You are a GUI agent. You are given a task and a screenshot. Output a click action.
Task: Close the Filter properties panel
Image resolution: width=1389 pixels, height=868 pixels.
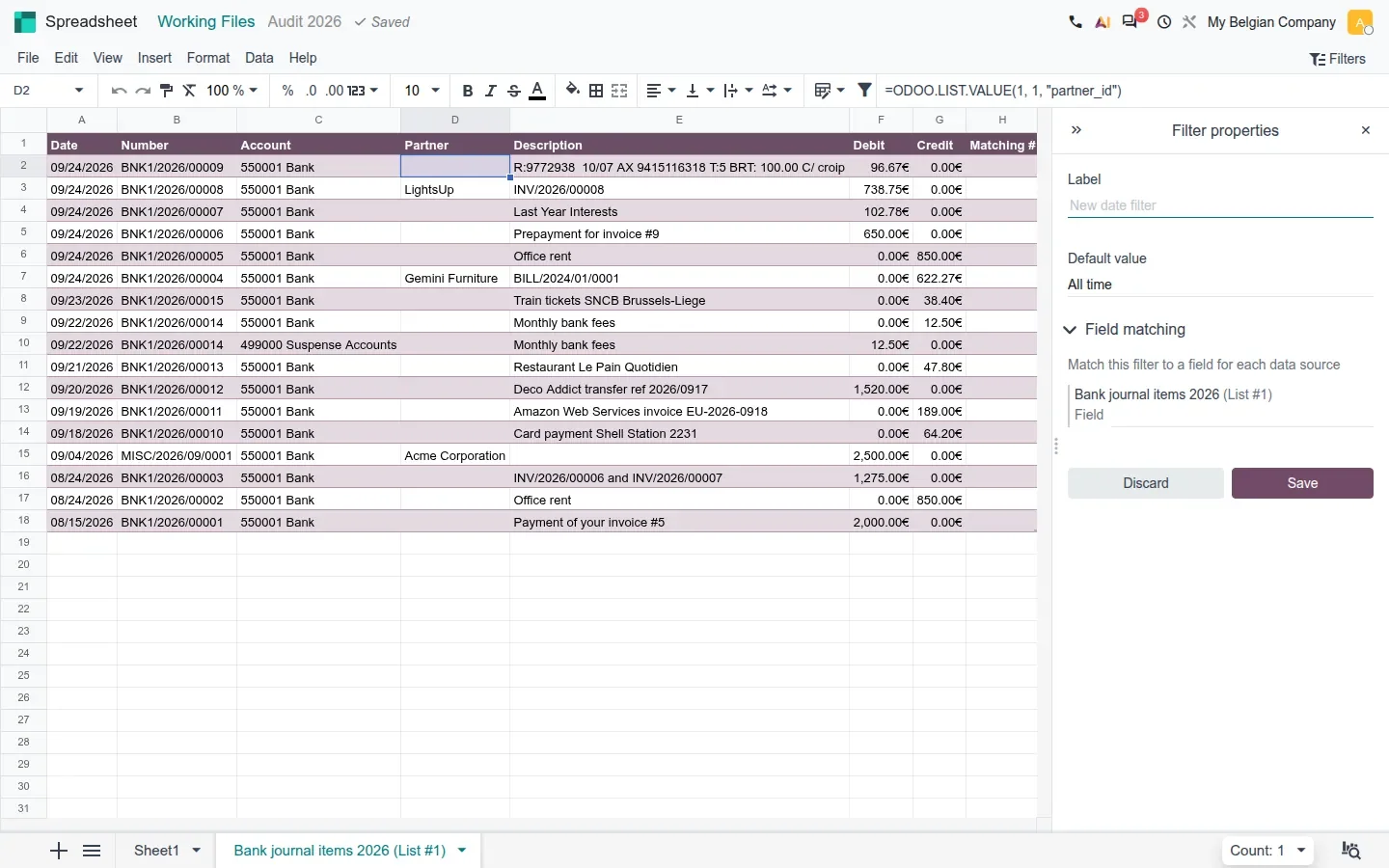point(1365,130)
